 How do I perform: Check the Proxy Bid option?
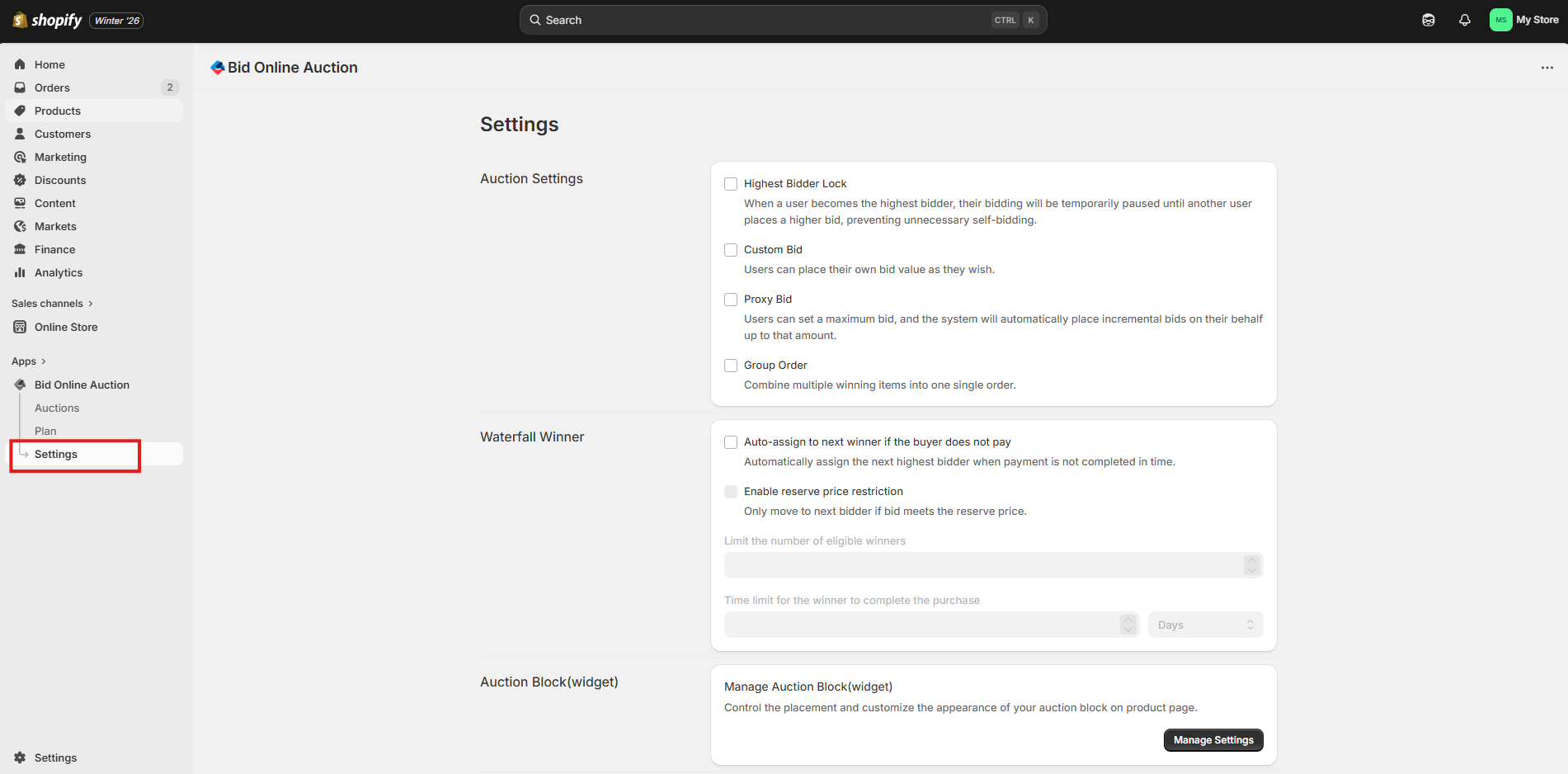[731, 300]
